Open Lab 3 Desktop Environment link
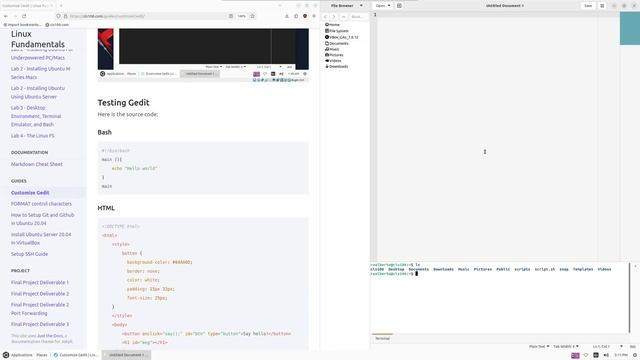This screenshot has height=360, width=640. coord(36,116)
